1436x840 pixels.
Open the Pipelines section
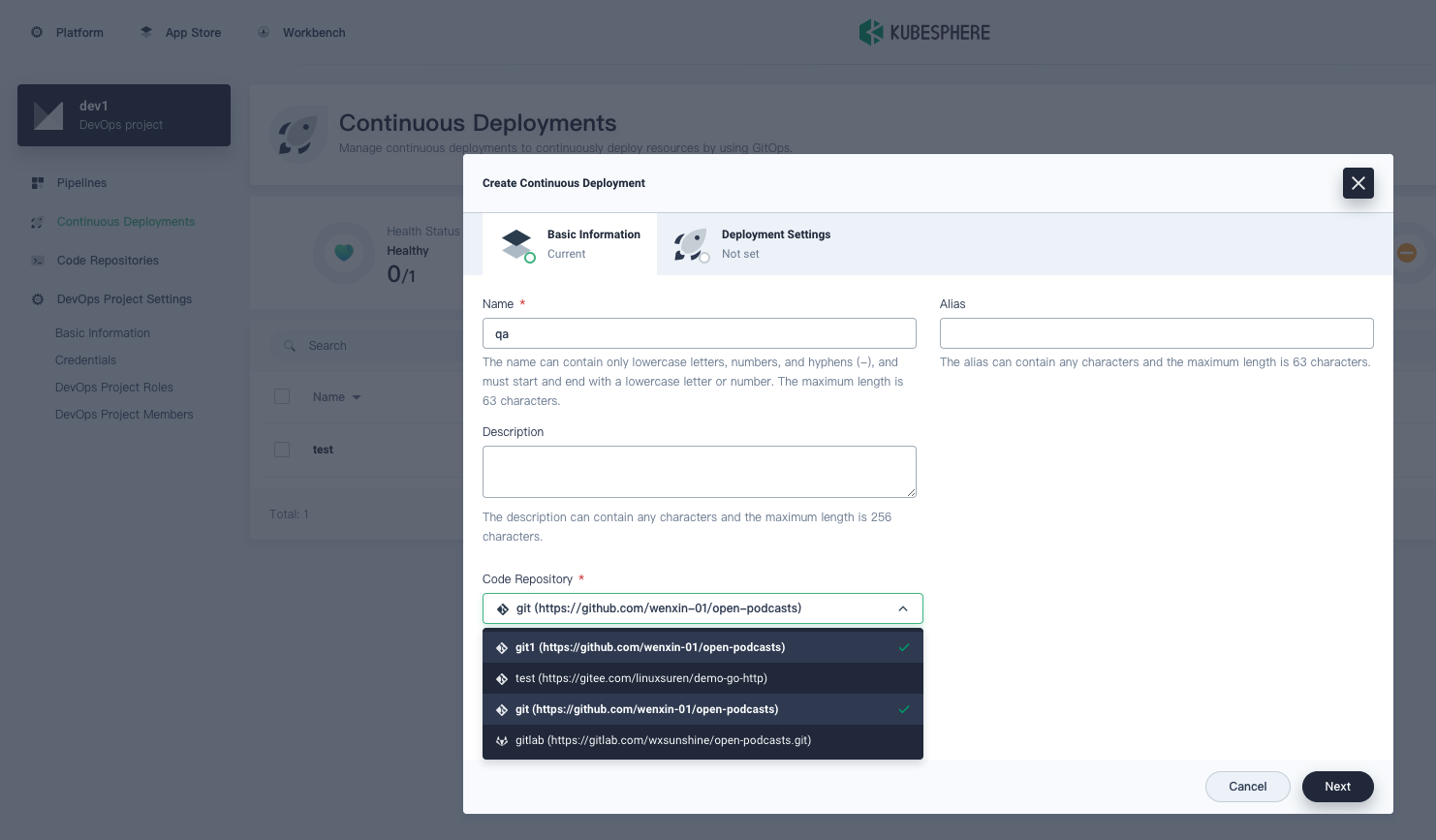click(x=81, y=182)
